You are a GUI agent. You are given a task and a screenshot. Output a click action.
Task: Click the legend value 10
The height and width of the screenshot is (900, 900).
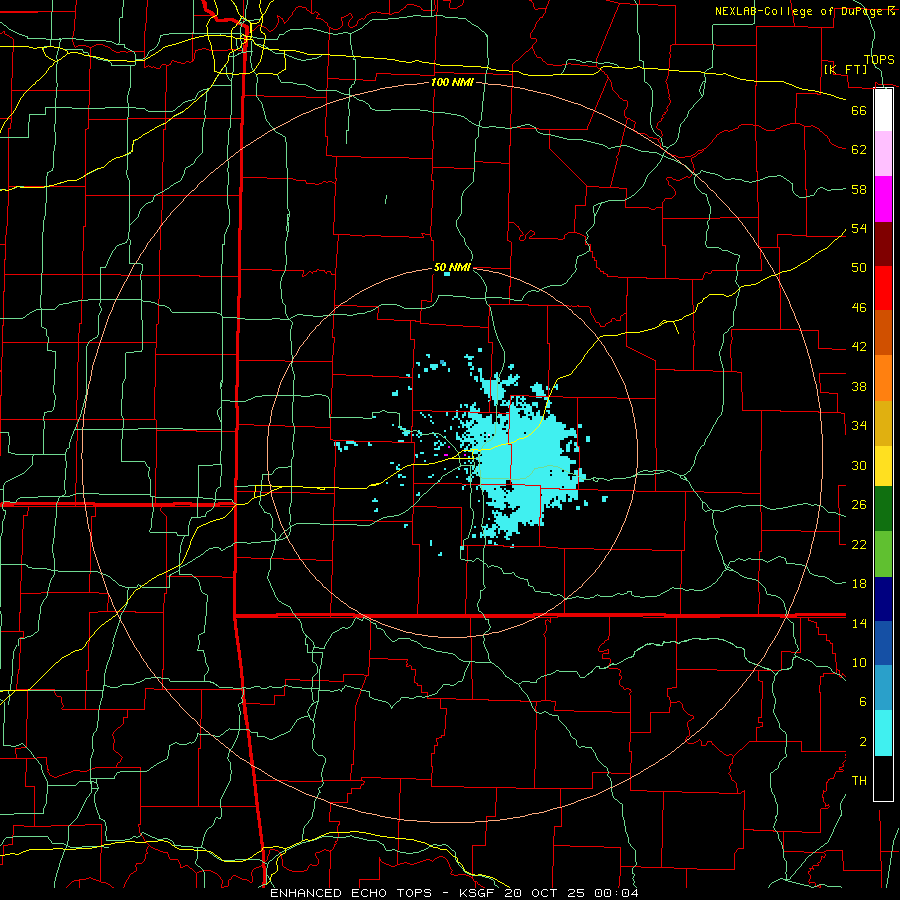pyautogui.click(x=859, y=663)
